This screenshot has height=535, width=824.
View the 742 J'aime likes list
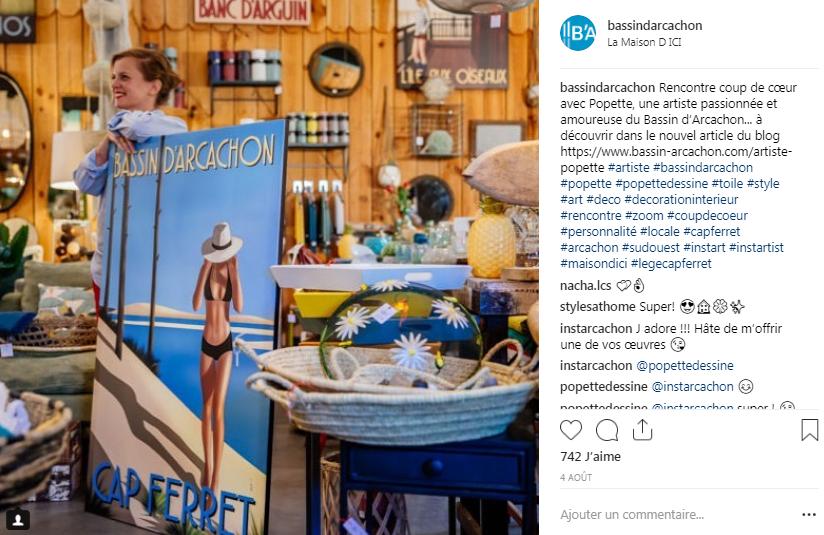tap(590, 456)
